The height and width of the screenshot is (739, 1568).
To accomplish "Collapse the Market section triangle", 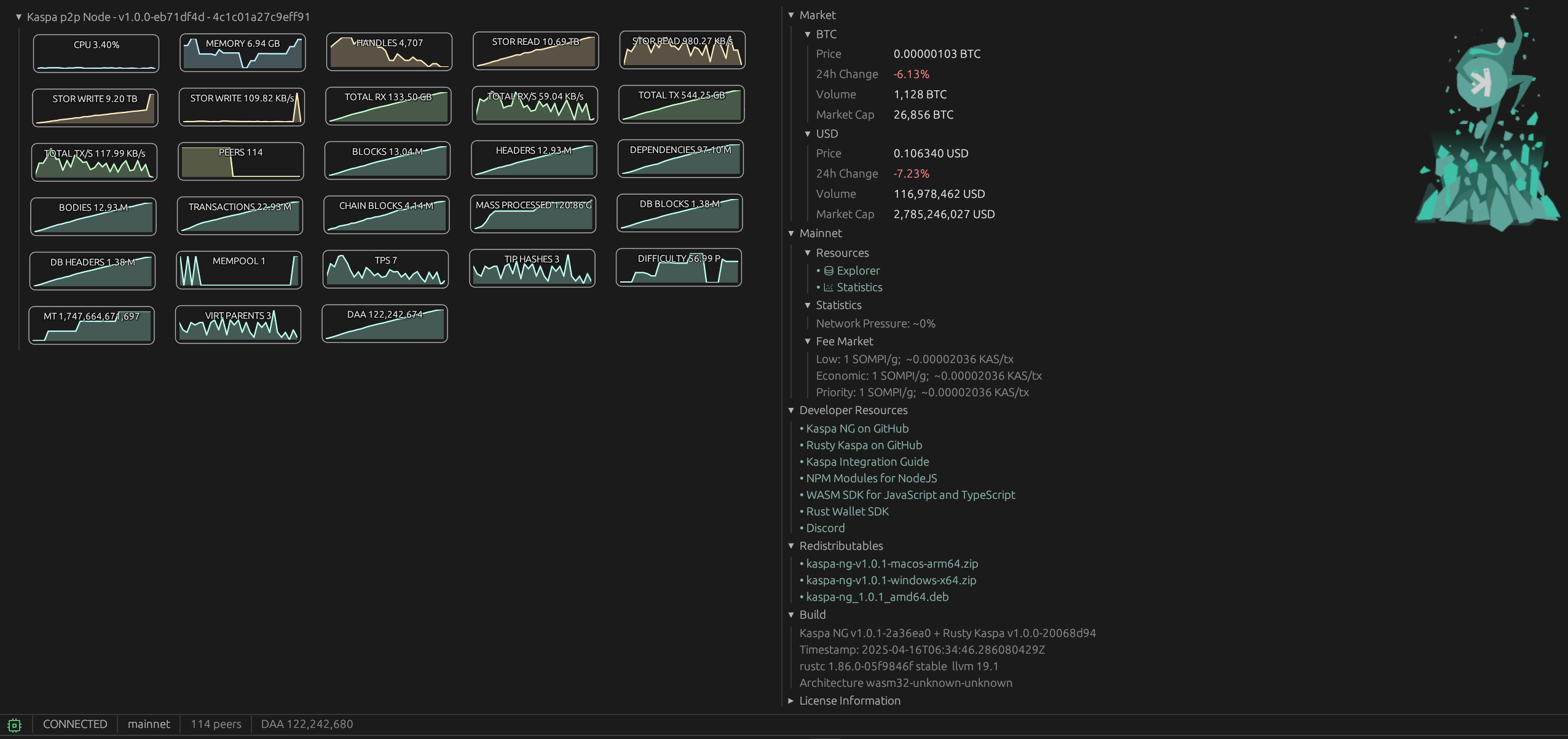I will [791, 15].
